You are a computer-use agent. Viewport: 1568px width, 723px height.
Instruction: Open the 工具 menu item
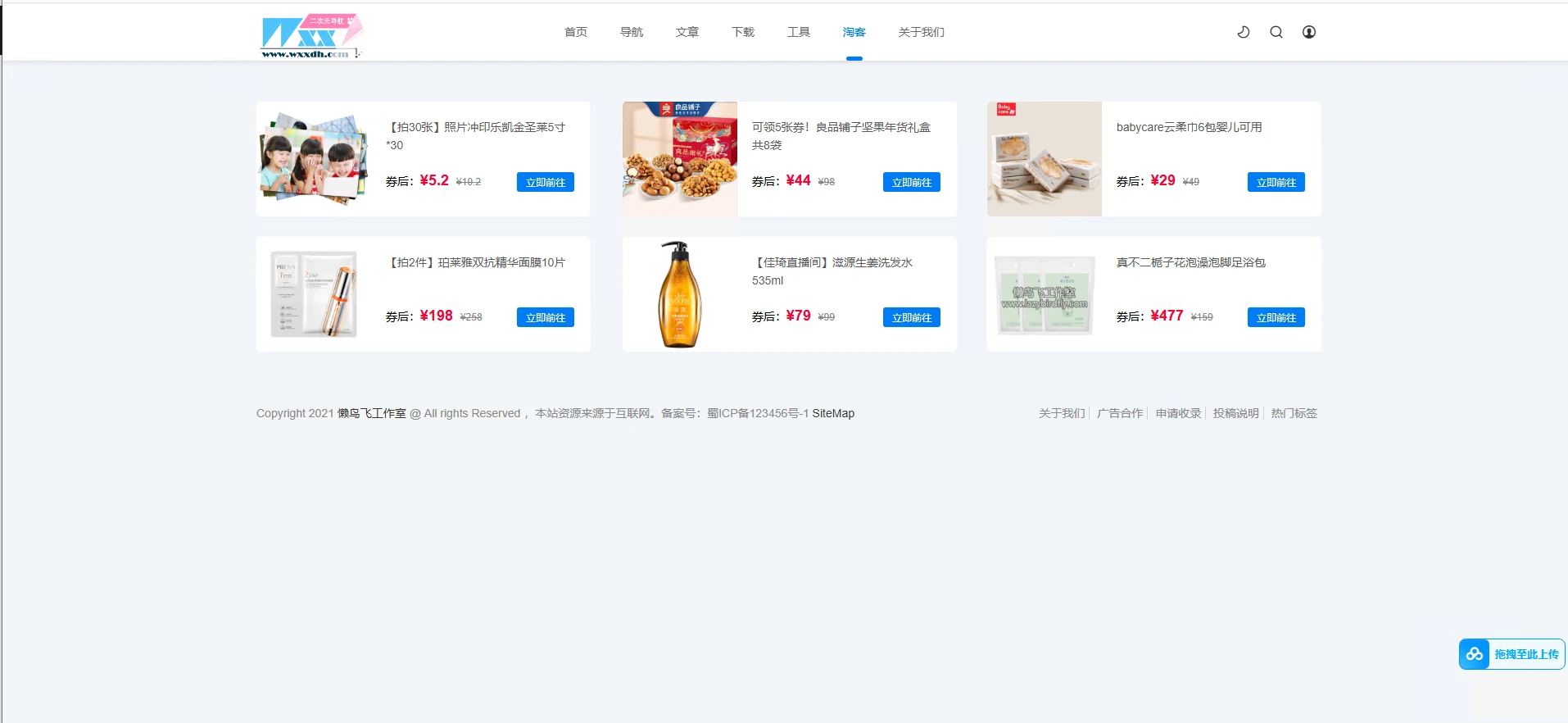click(x=799, y=32)
